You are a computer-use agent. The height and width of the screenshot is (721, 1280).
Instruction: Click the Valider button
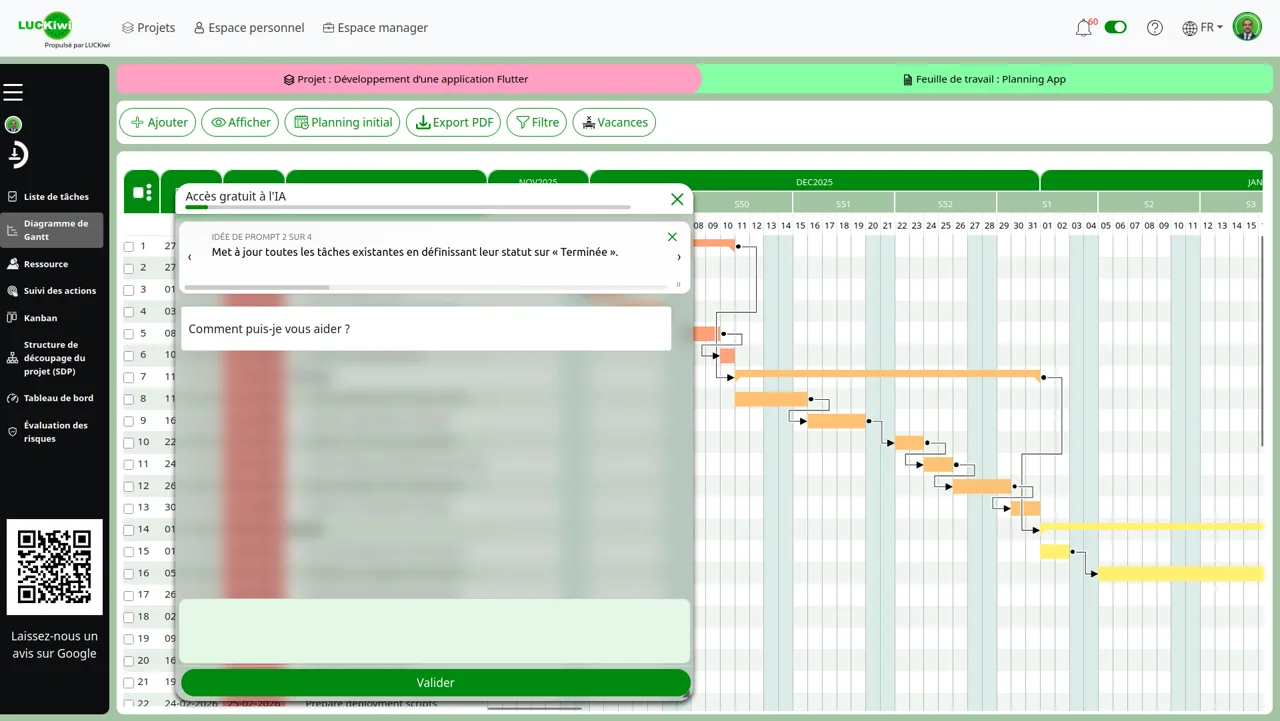coord(435,683)
